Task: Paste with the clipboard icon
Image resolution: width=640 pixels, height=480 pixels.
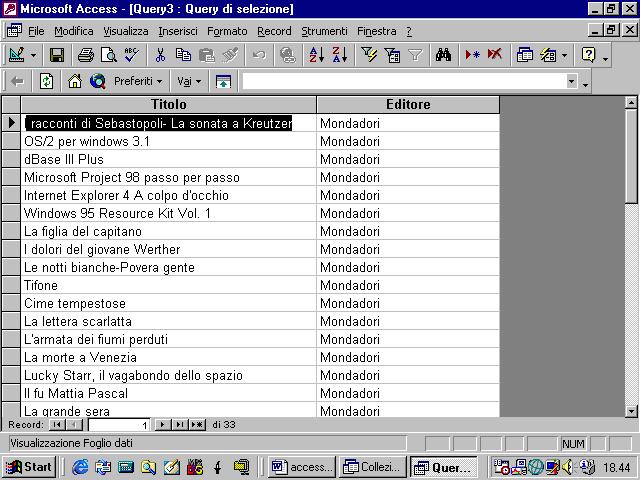Action: coord(207,55)
